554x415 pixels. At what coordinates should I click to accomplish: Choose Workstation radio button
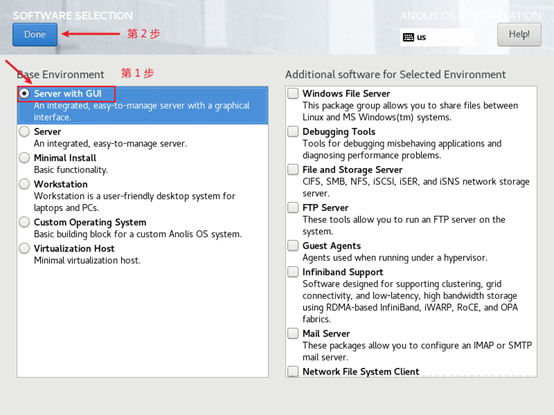(x=24, y=184)
